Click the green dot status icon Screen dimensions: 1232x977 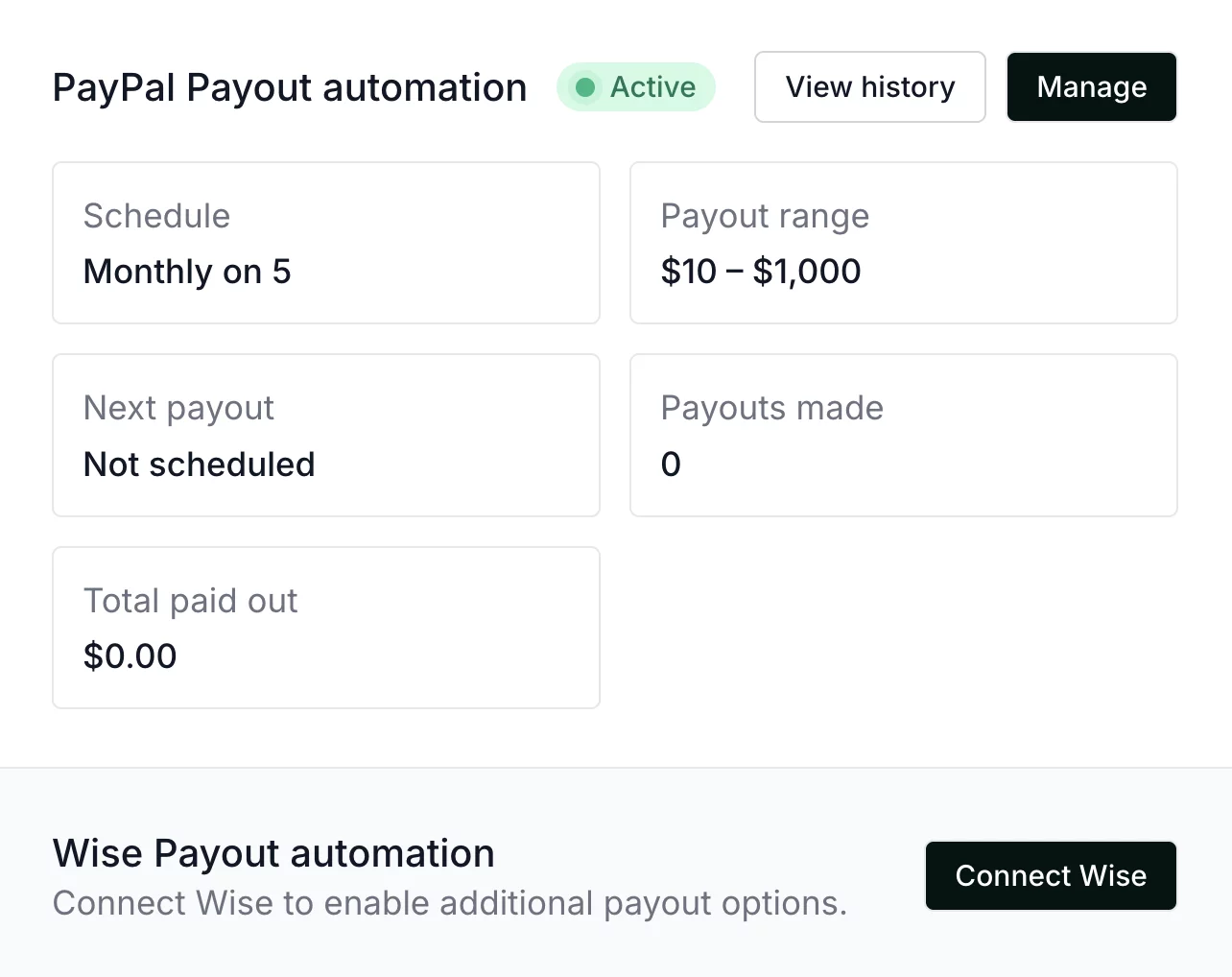pos(585,87)
